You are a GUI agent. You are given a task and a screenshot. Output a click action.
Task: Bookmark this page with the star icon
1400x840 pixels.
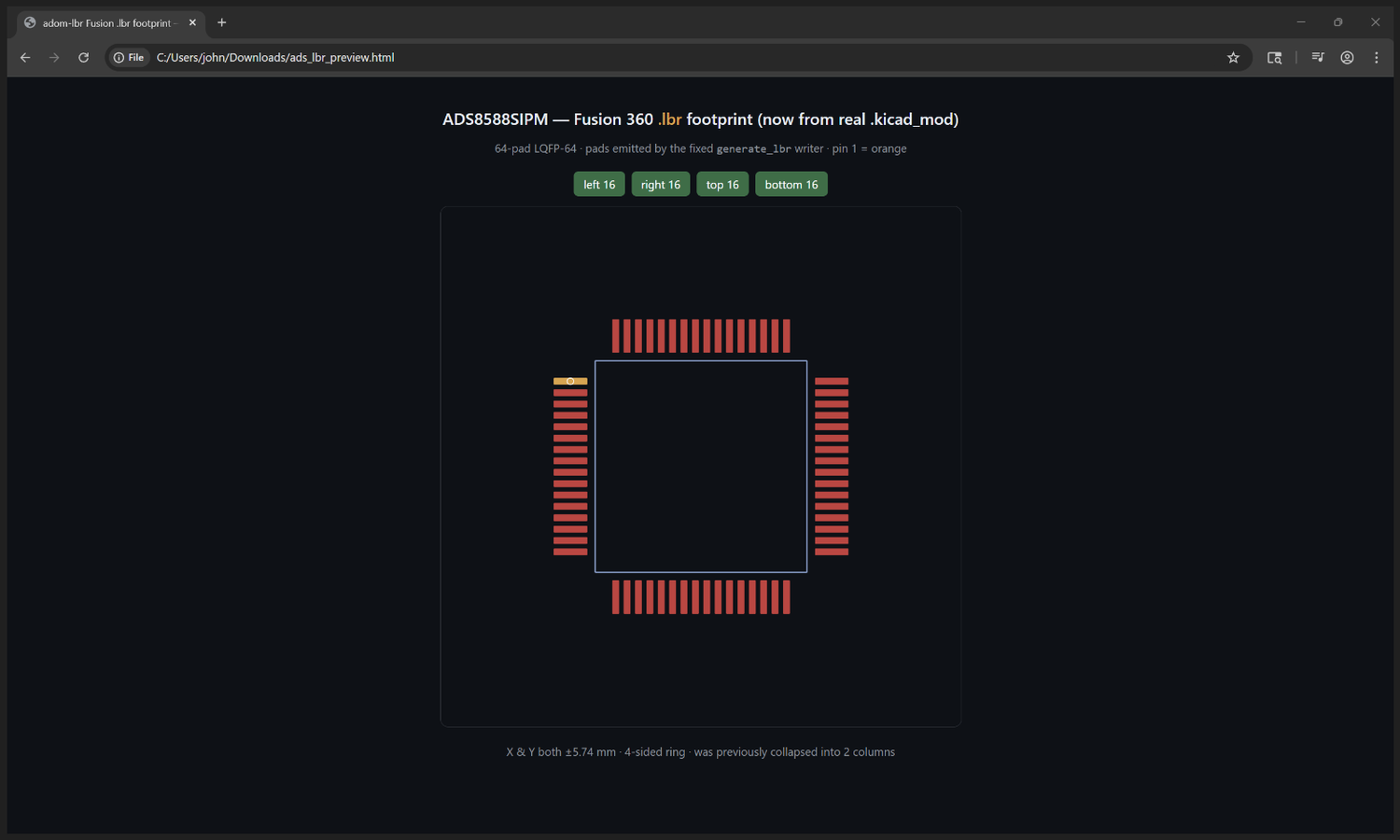pos(1233,58)
